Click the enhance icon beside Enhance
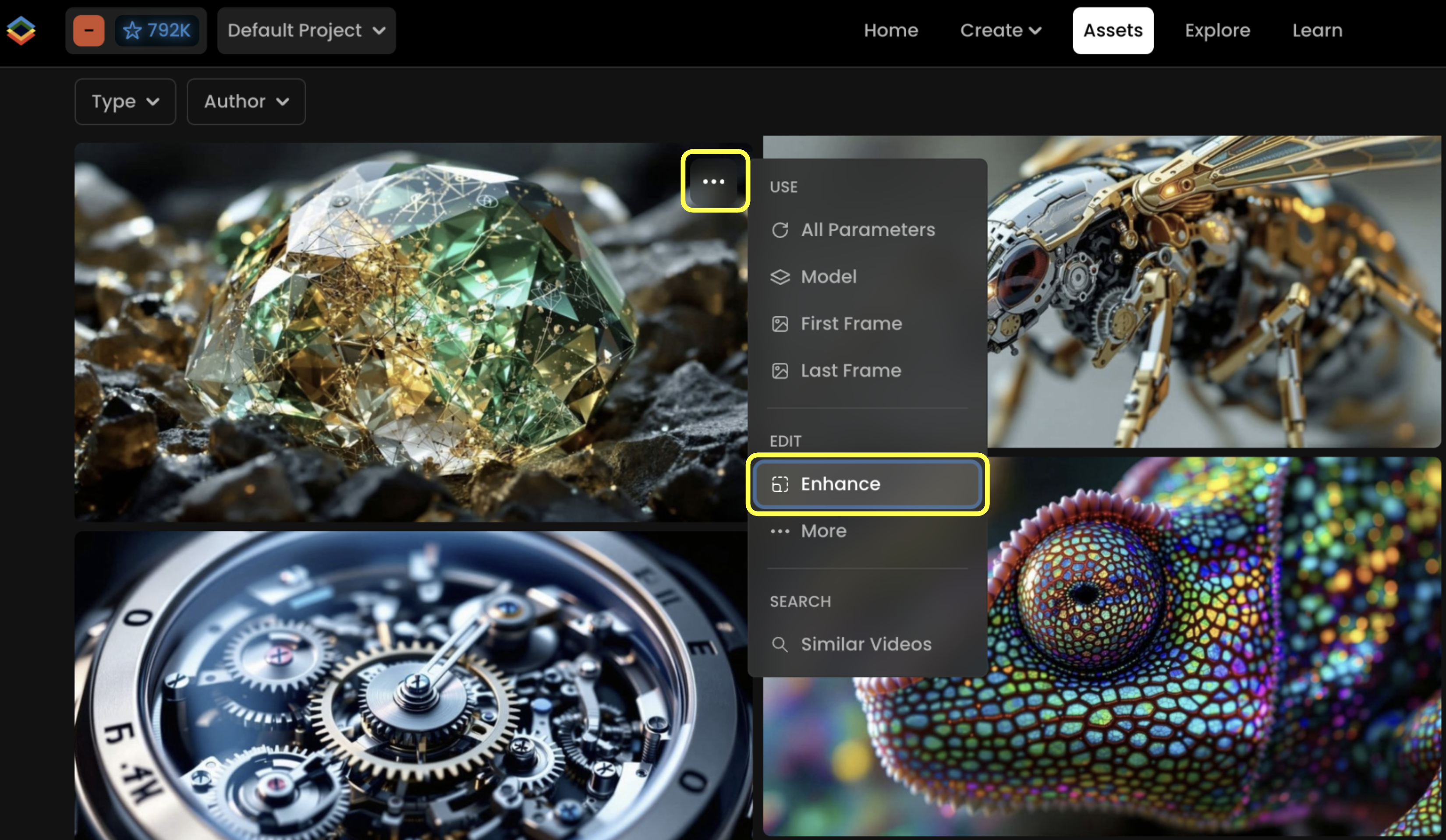Viewport: 1446px width, 840px height. point(780,484)
